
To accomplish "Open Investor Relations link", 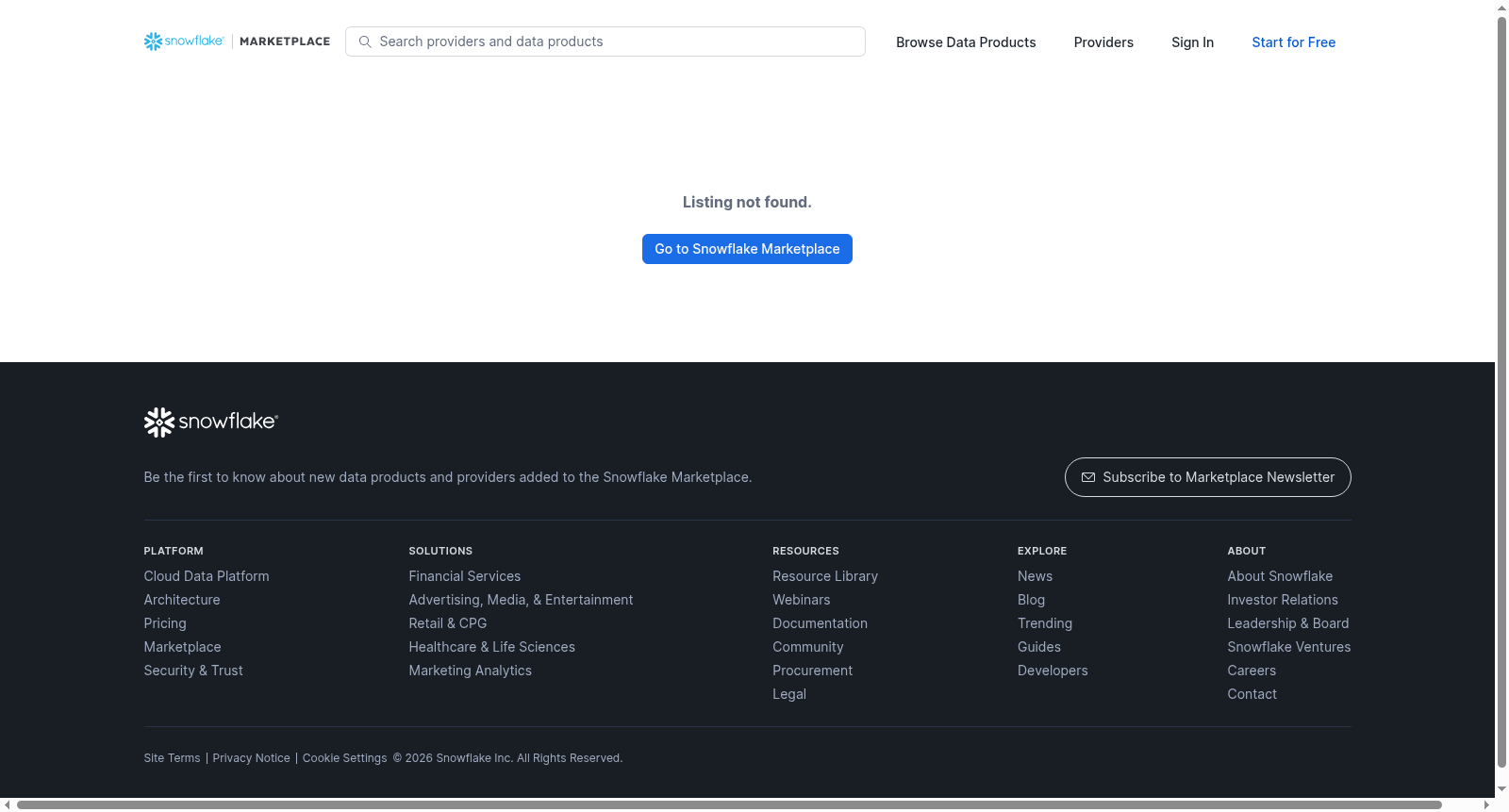I will [1283, 600].
